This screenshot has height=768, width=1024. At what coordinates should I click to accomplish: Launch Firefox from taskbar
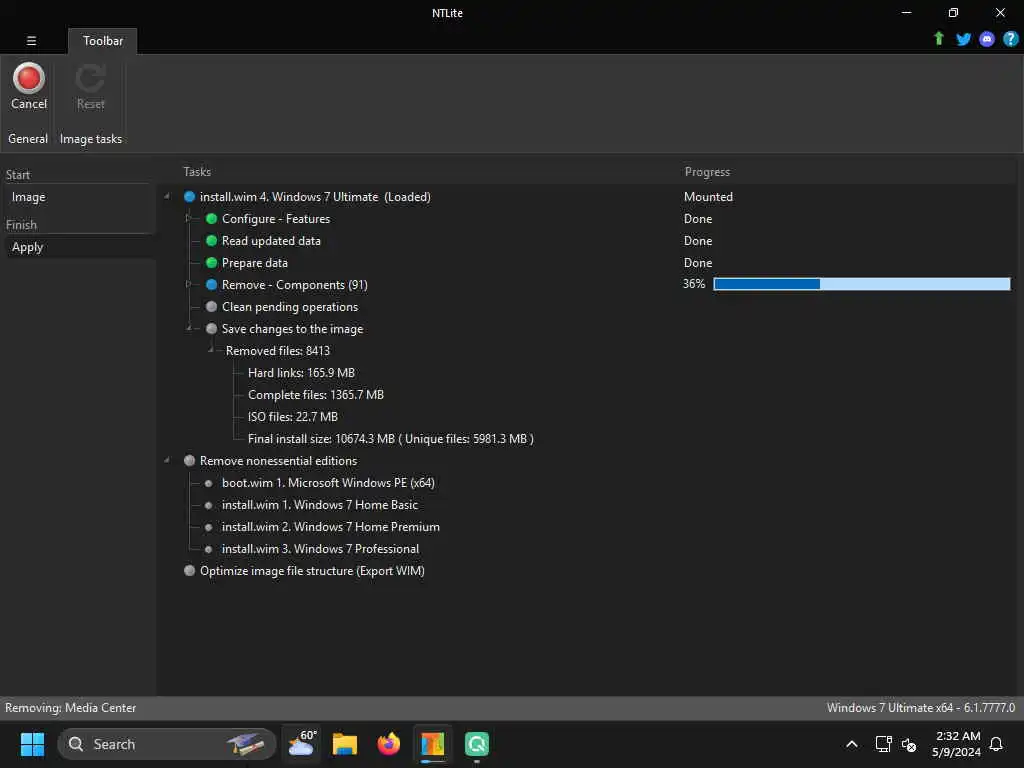coord(389,744)
